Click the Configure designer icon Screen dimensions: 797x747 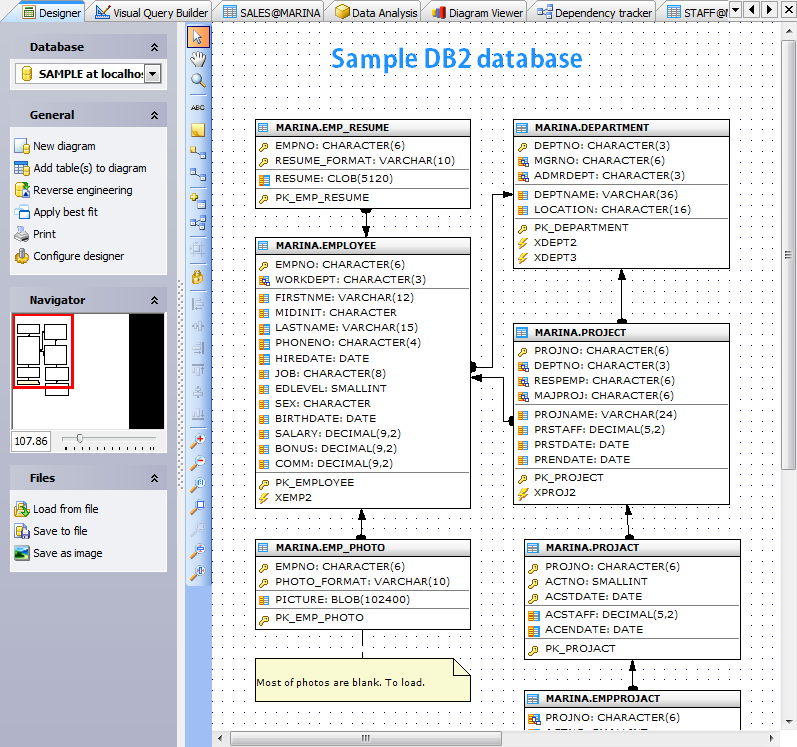[22, 256]
